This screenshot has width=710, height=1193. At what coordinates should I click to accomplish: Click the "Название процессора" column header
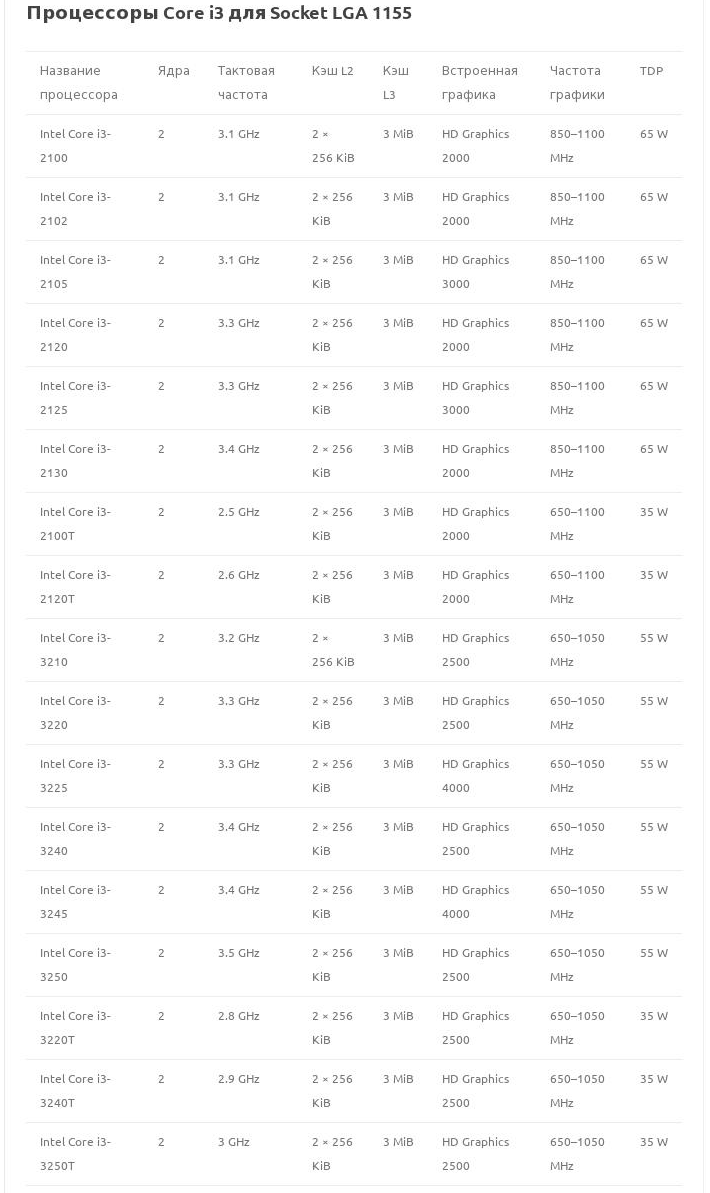pyautogui.click(x=79, y=83)
